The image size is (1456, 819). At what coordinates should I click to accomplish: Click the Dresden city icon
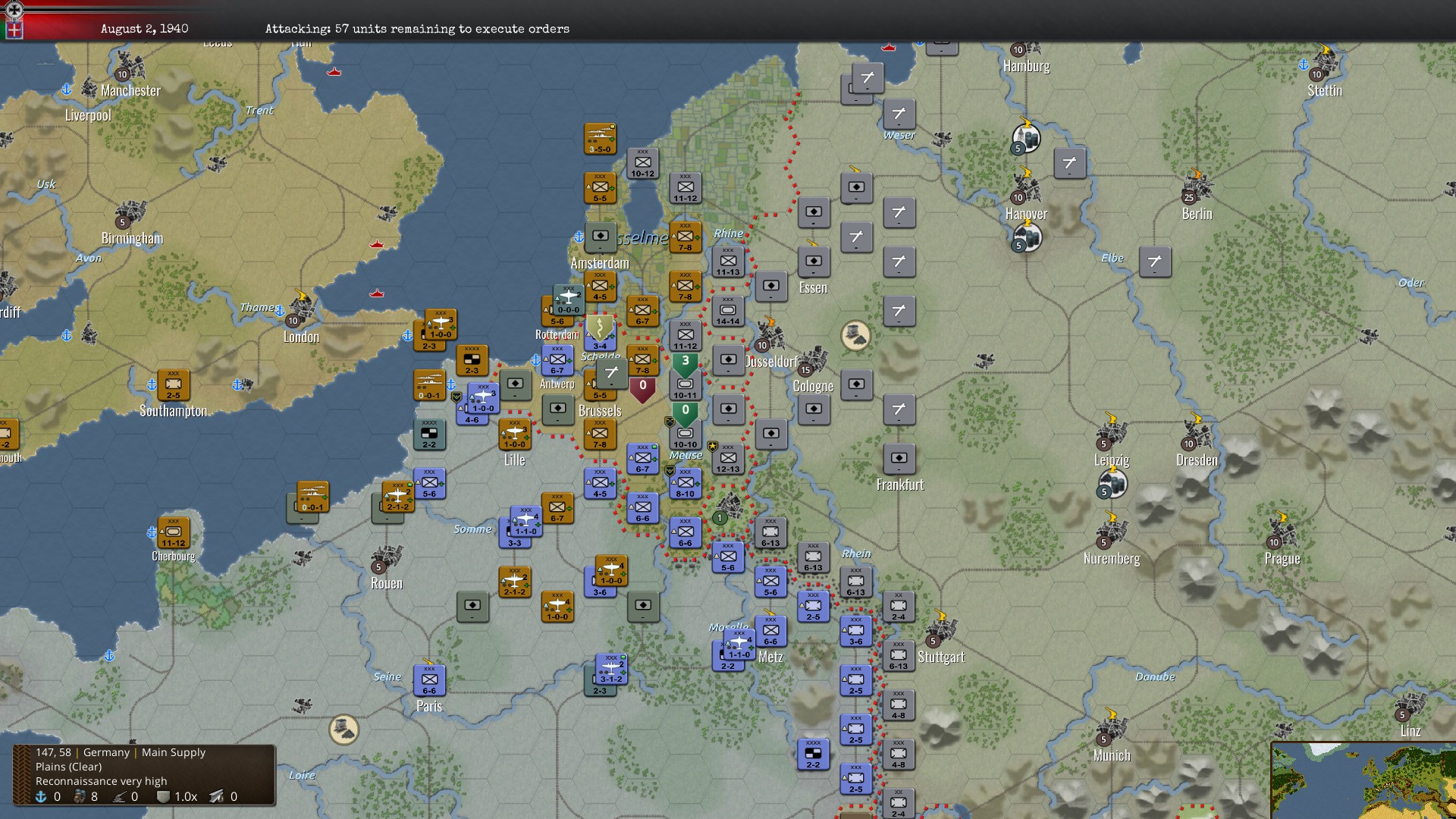(x=1197, y=434)
